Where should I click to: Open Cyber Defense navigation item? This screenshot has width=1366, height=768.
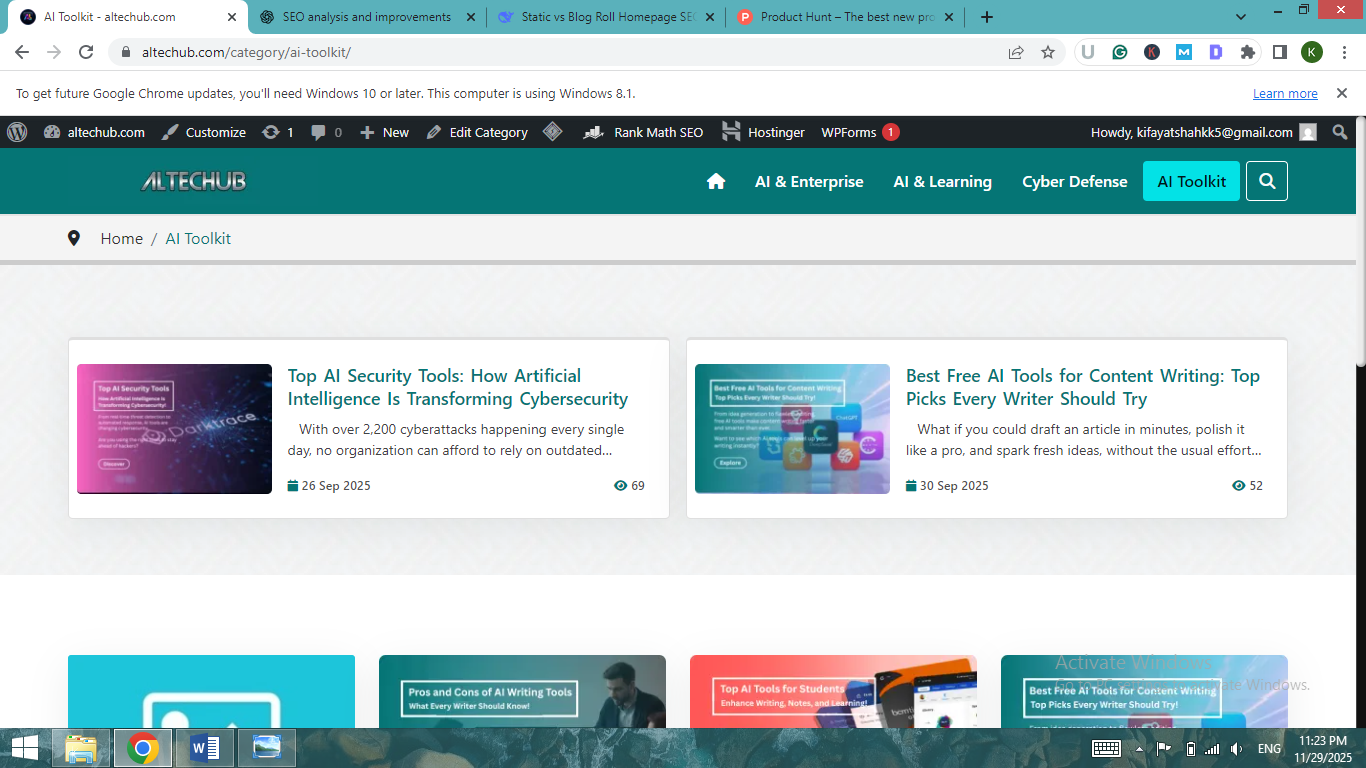point(1075,181)
